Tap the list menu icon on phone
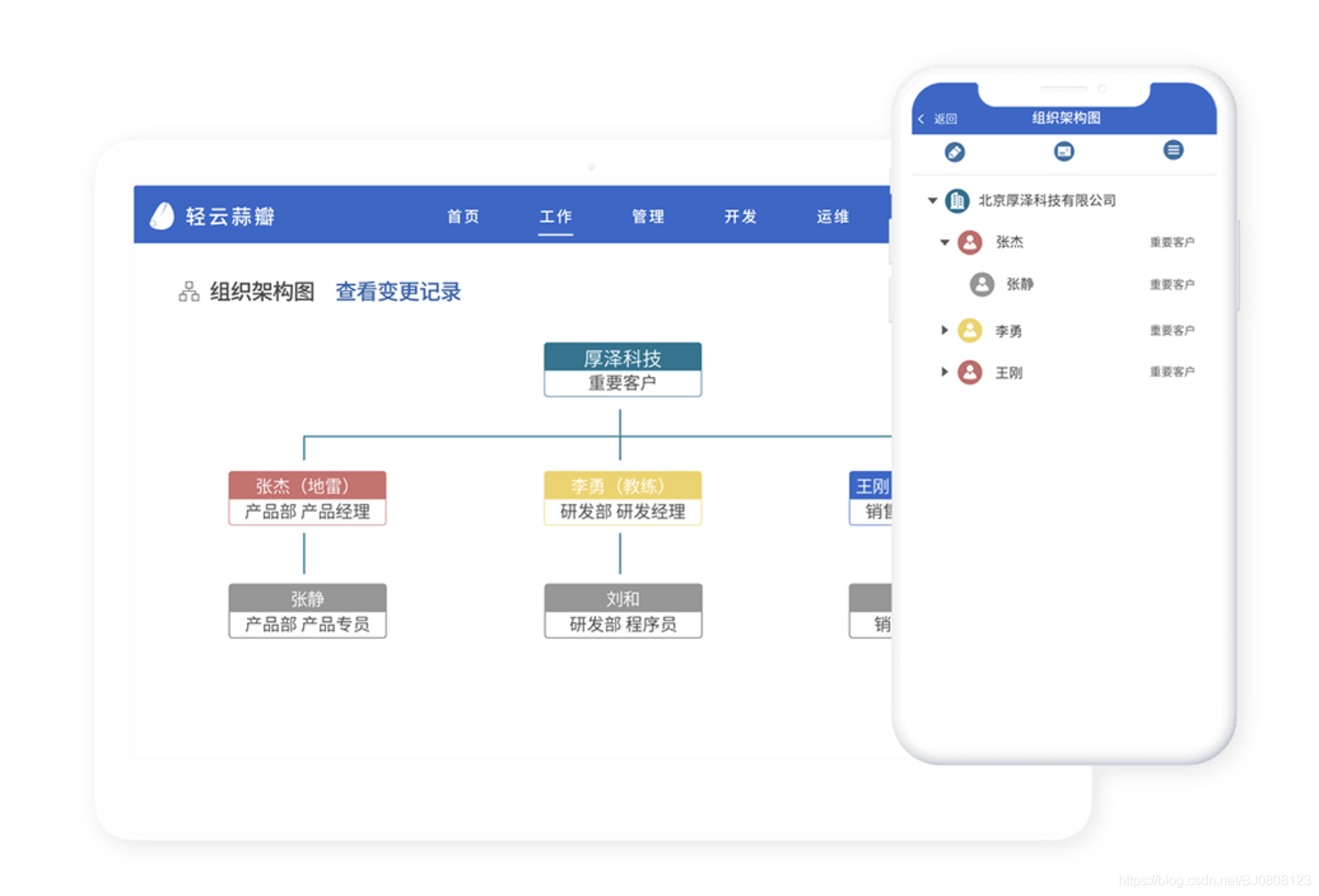Viewport: 1319px width, 896px height. click(1173, 150)
